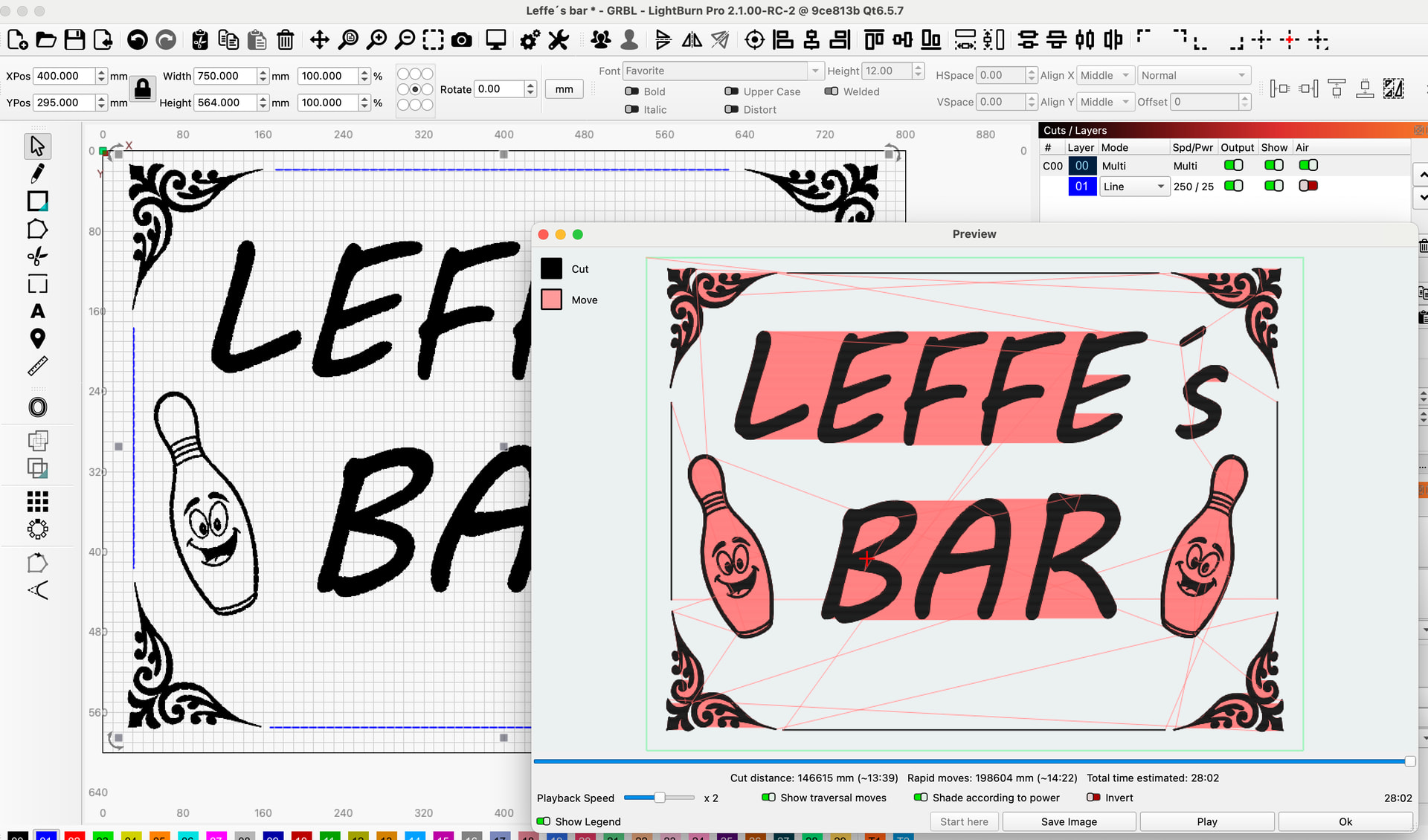Toggle Shade according to power
The height and width of the screenshot is (840, 1428).
[x=921, y=798]
